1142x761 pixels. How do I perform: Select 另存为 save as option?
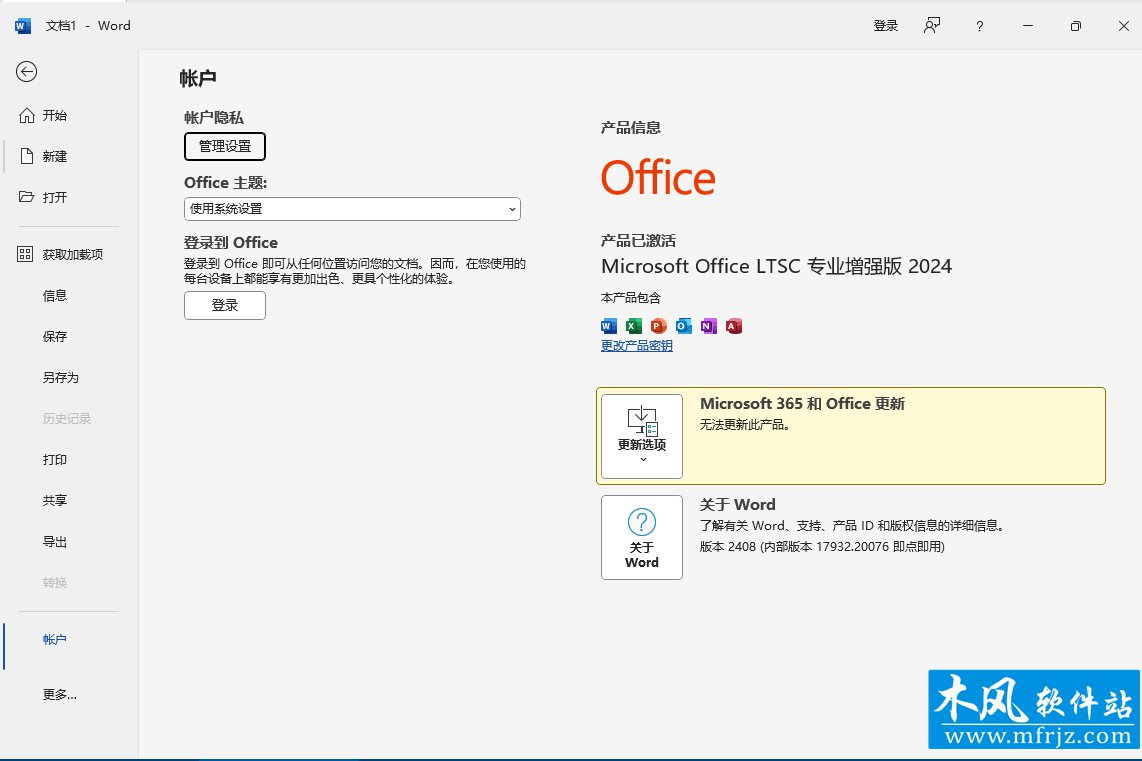tap(61, 377)
